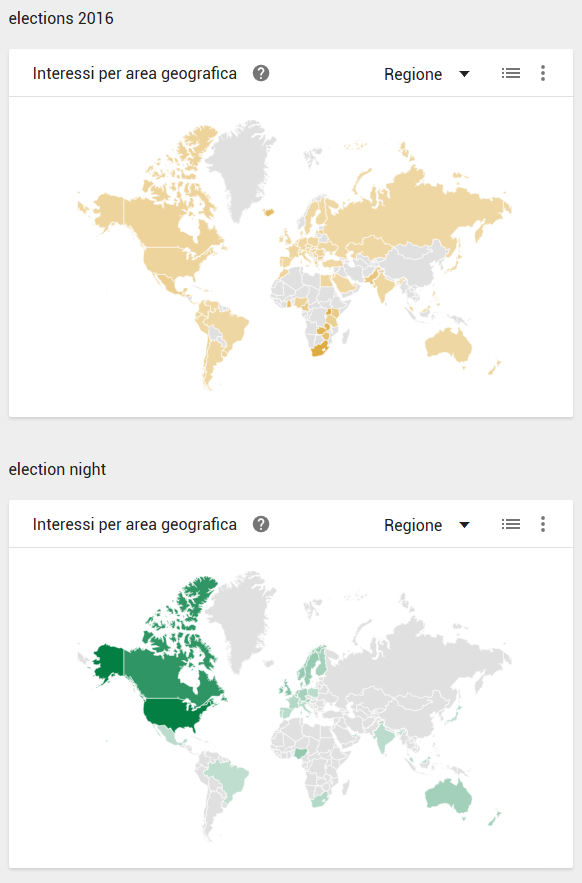Open help icon in election night card
Screen dimensions: 582x883
coord(260,524)
